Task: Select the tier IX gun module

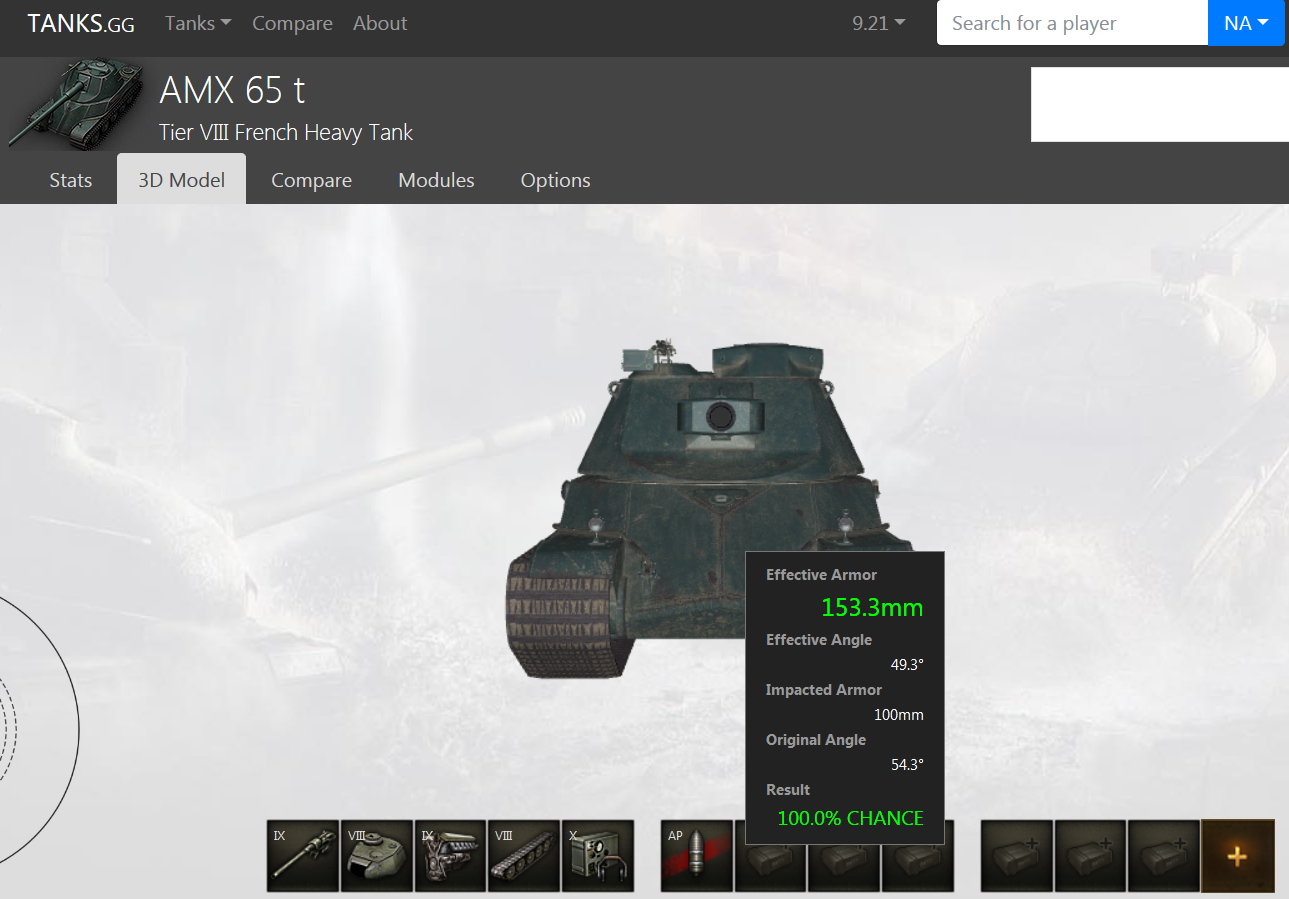Action: (303, 855)
